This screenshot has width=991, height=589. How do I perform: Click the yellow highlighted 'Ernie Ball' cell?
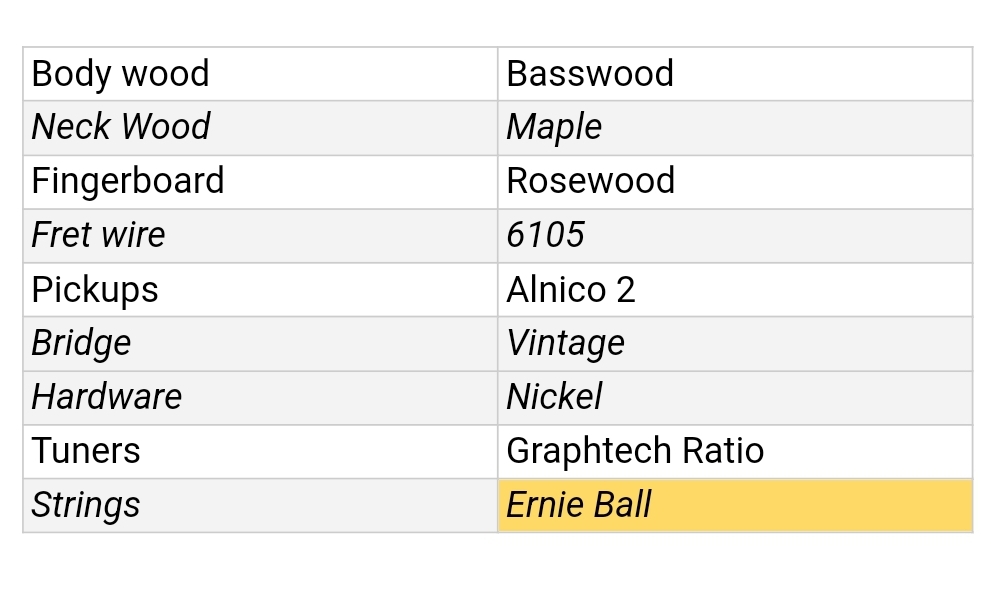click(x=734, y=506)
